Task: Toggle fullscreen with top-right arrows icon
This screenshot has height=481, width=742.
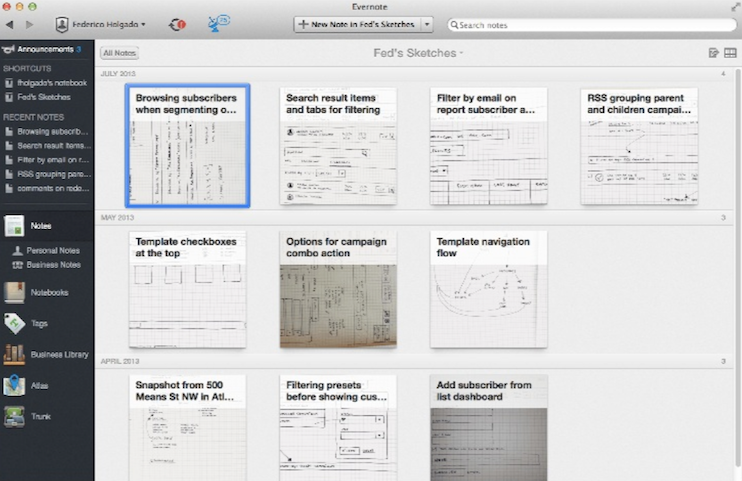Action: [735, 7]
